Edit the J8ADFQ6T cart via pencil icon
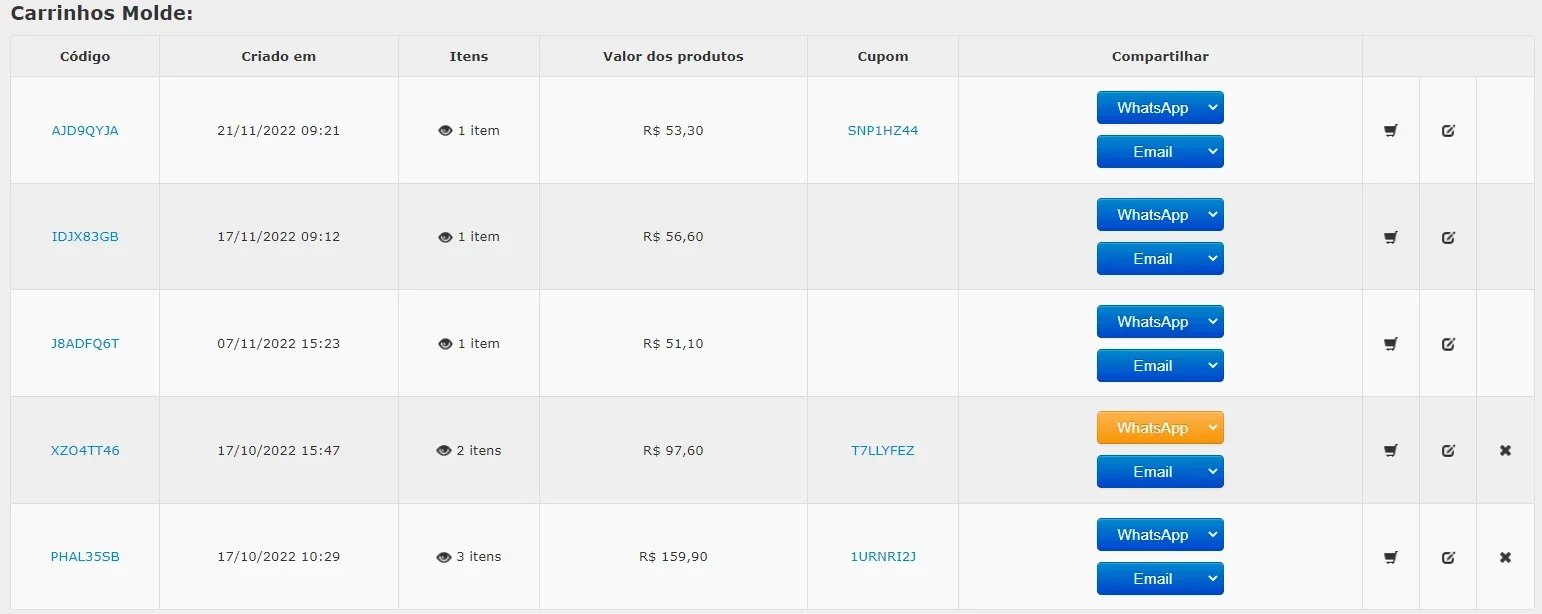1542x614 pixels. (1448, 344)
